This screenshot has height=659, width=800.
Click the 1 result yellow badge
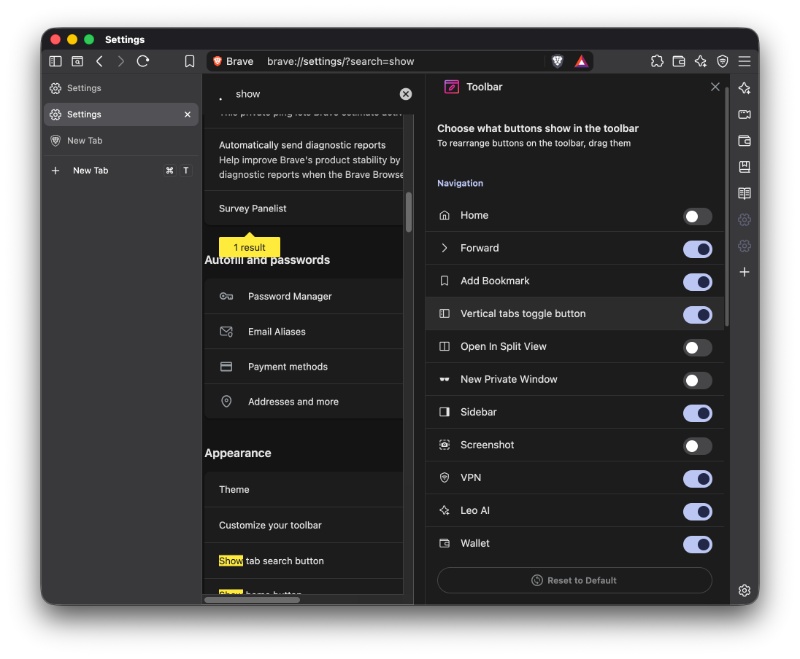[x=249, y=247]
